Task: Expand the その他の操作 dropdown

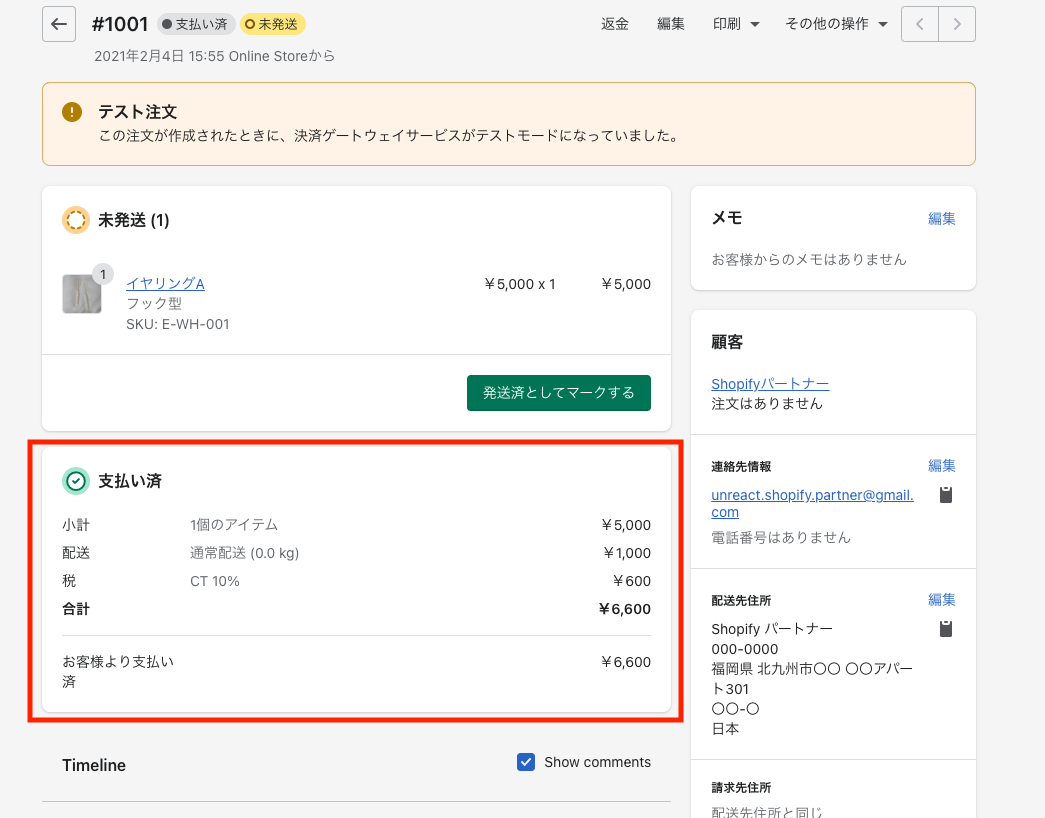Action: [836, 24]
